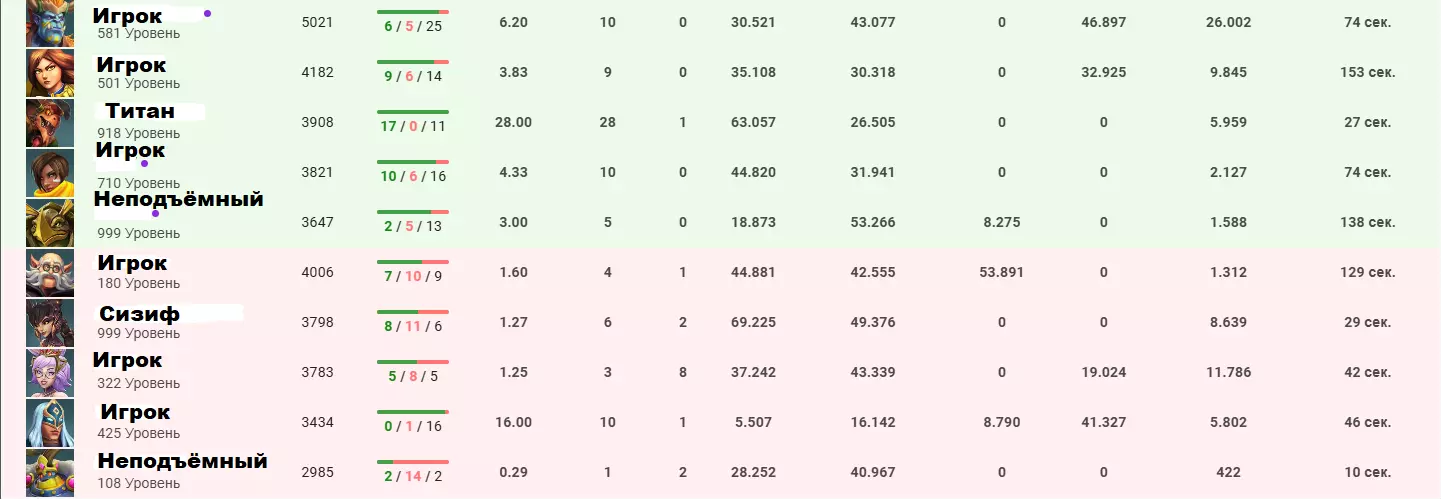Image resolution: width=1441 pixels, height=499 pixels.
Task: Open the bald bearded champion portrait, 180 Уровень
Action: click(x=50, y=272)
